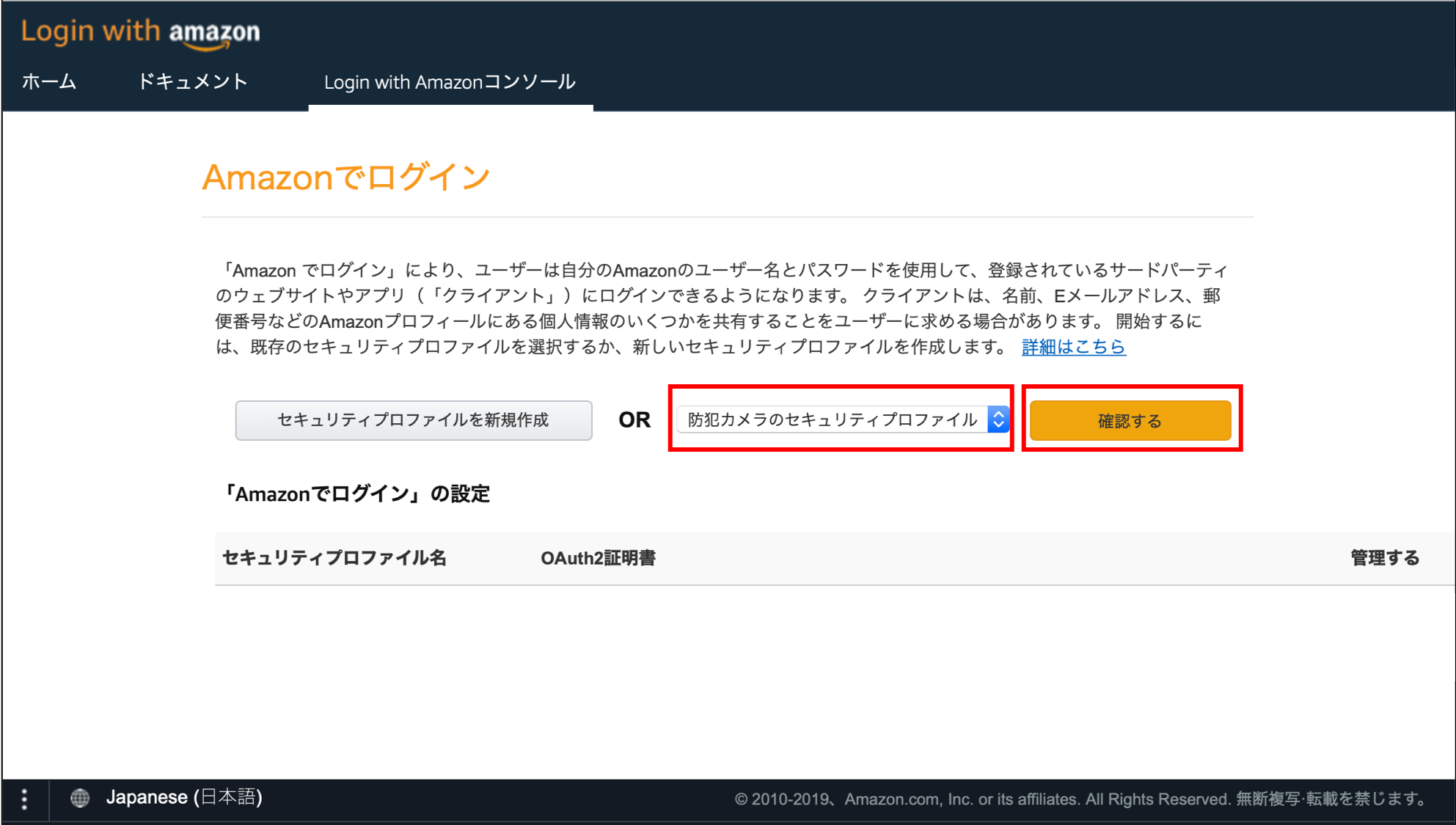Click the globe language icon
The image size is (1456, 825).
(x=80, y=798)
